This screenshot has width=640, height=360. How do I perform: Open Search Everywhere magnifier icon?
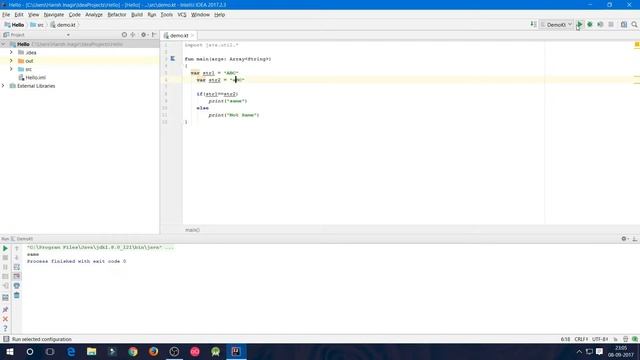[x=634, y=24]
